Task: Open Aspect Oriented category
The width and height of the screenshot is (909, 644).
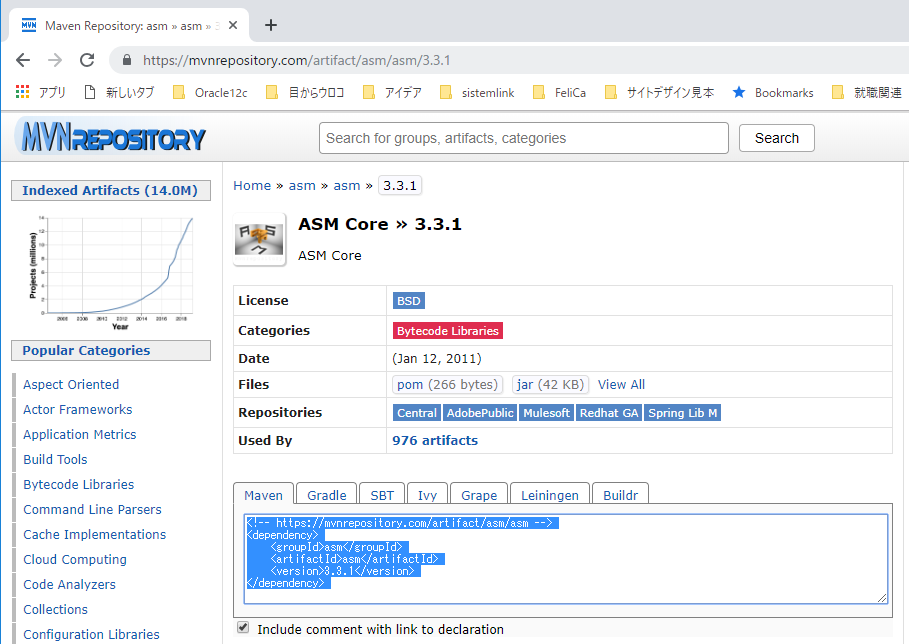Action: pyautogui.click(x=71, y=384)
